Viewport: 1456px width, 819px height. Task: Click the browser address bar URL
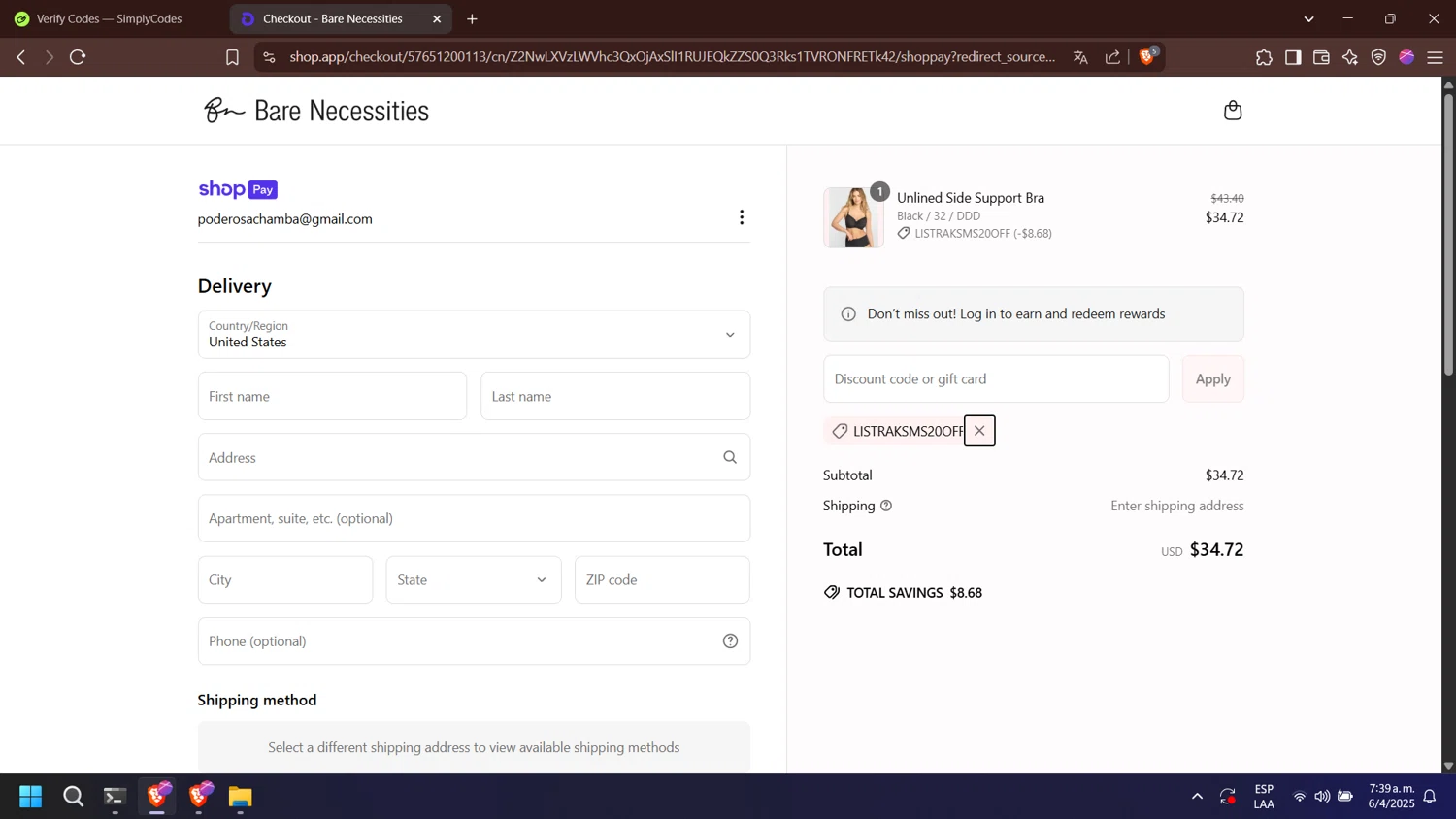pyautogui.click(x=672, y=57)
